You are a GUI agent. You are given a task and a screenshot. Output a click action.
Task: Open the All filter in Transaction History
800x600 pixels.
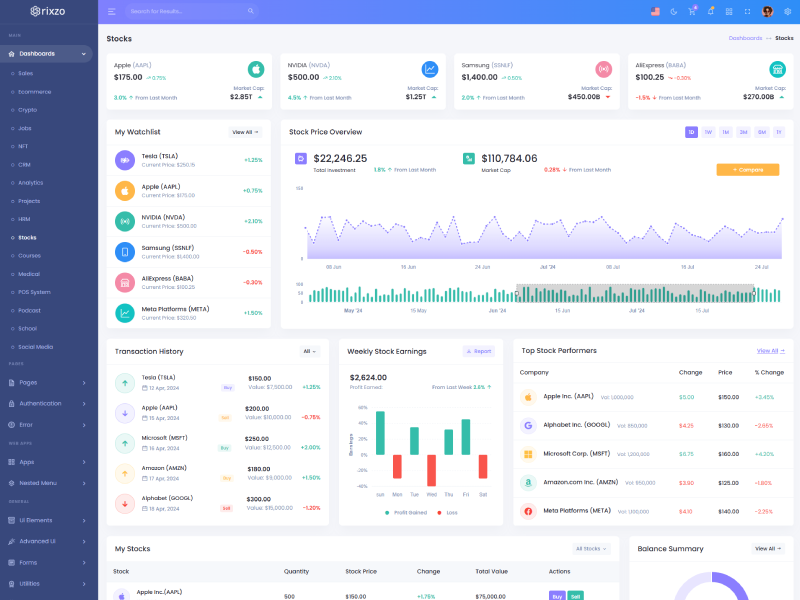310,351
